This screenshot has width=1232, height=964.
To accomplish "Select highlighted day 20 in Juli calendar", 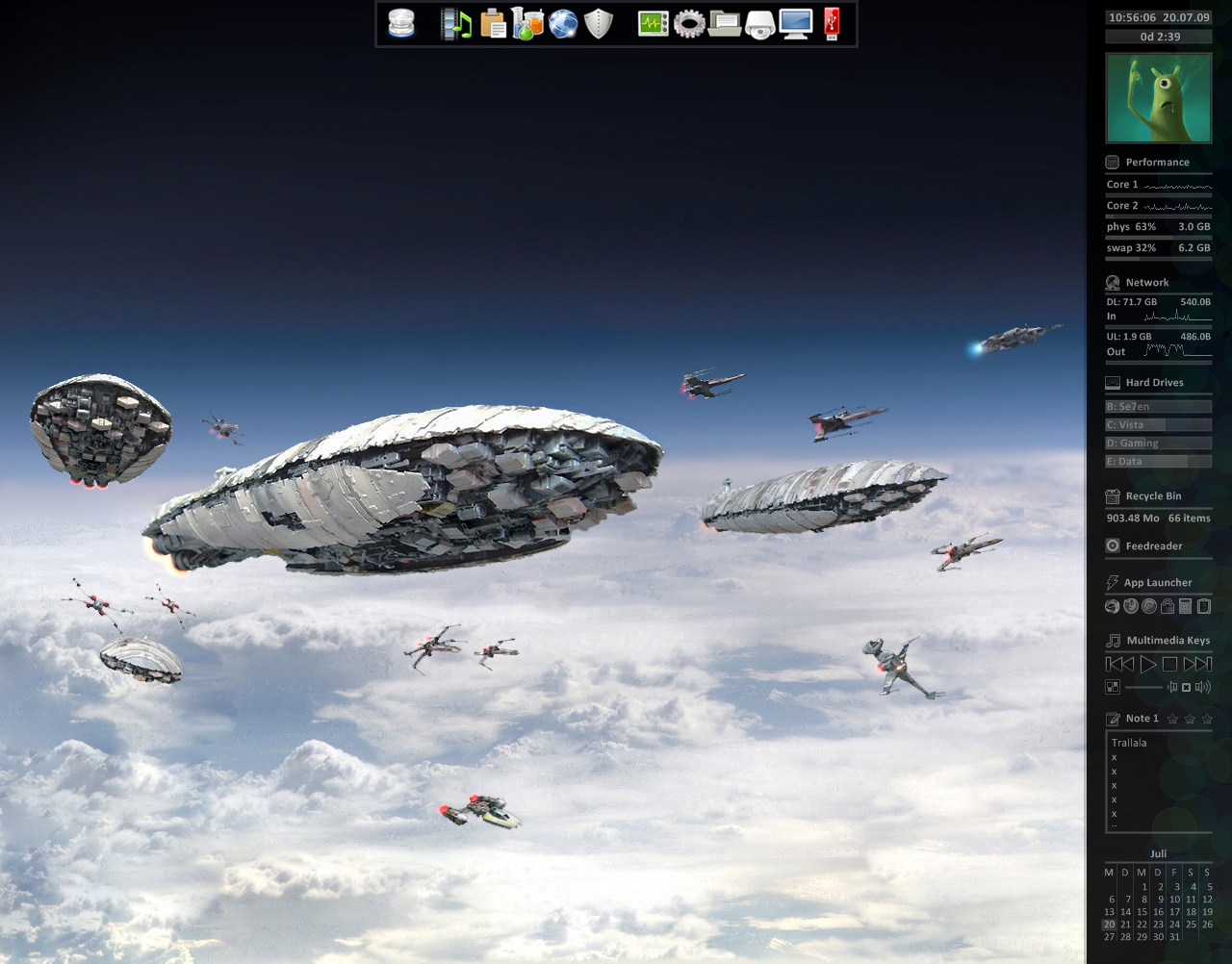I will pyautogui.click(x=1109, y=925).
